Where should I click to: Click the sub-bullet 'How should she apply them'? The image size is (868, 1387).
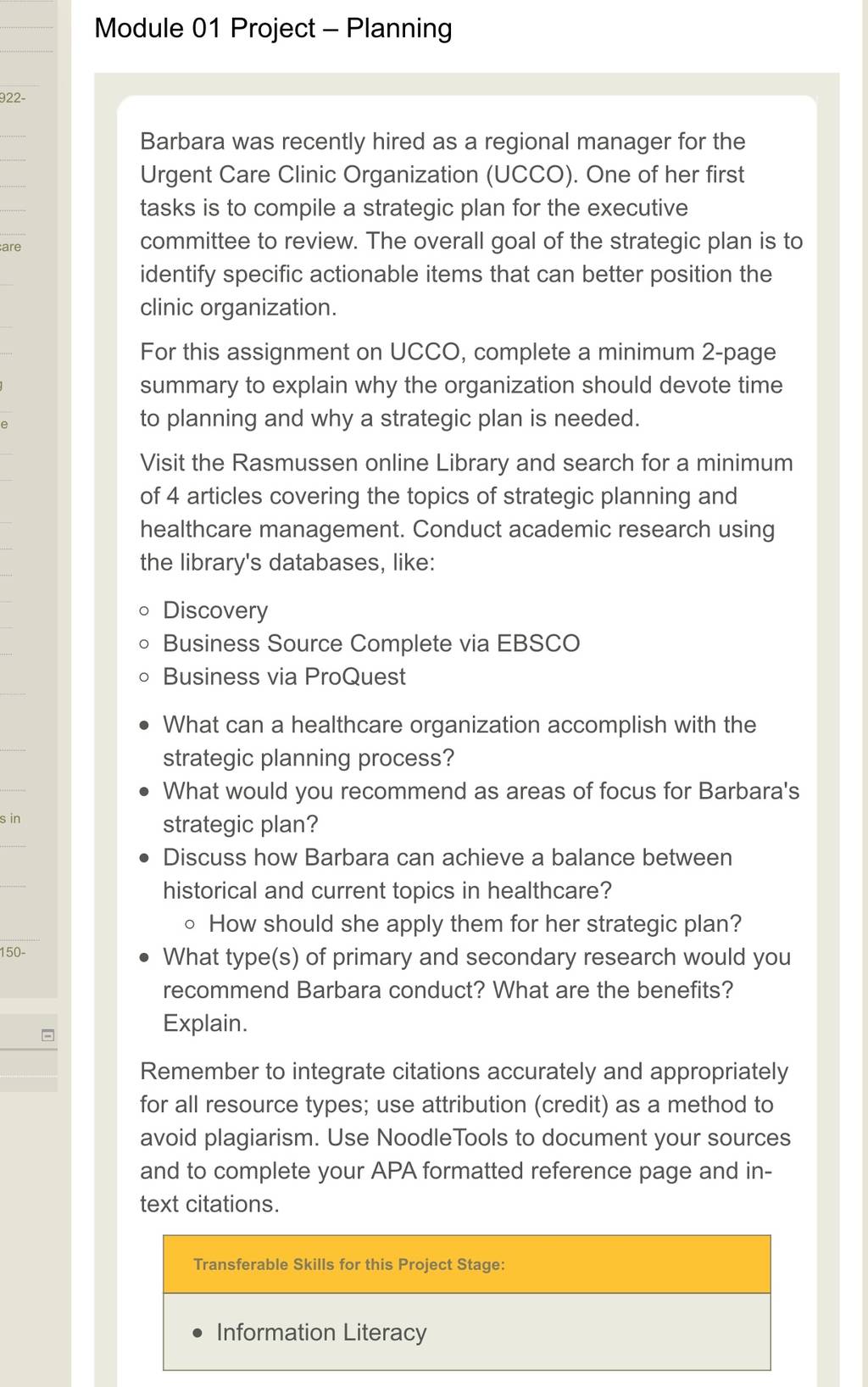475,923
